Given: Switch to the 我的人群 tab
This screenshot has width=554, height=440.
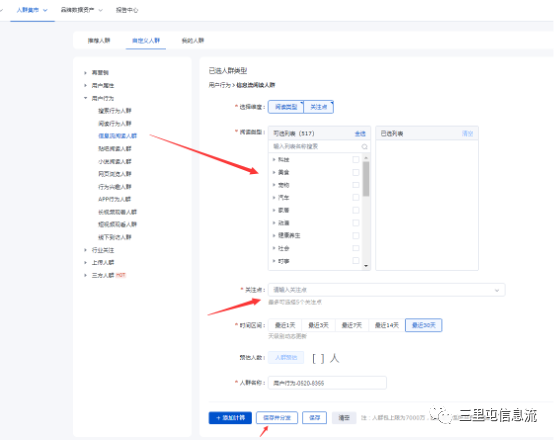Looking at the screenshot, I should coord(193,40).
